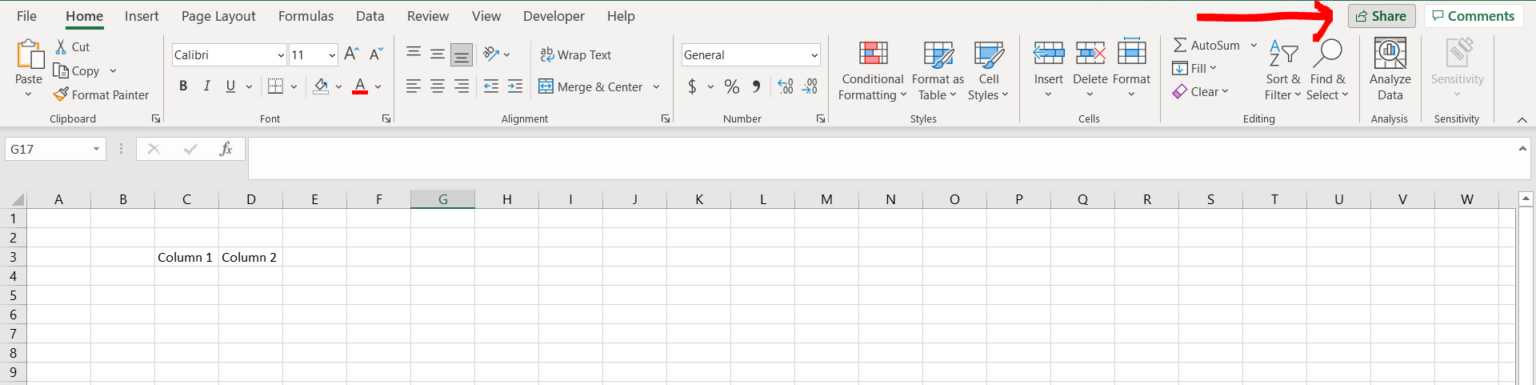Apply Accounting dollar number format

pyautogui.click(x=692, y=87)
